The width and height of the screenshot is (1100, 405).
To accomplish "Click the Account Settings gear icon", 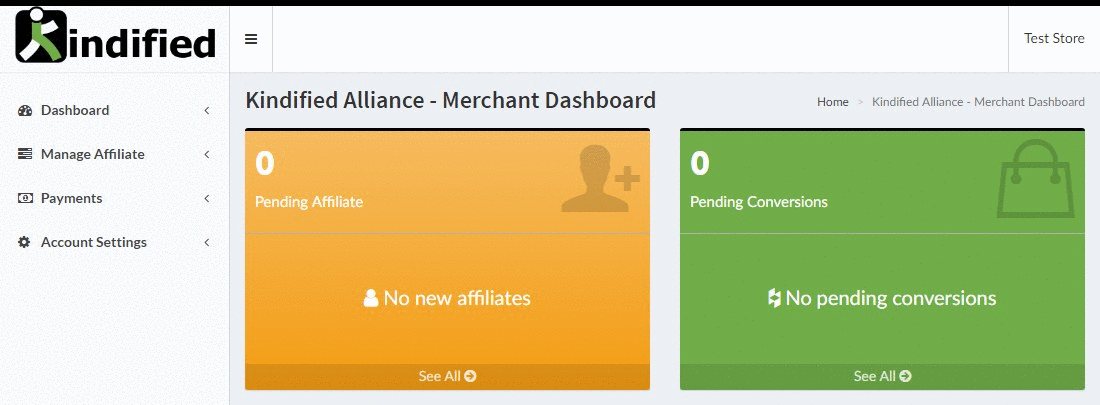I will [x=26, y=243].
